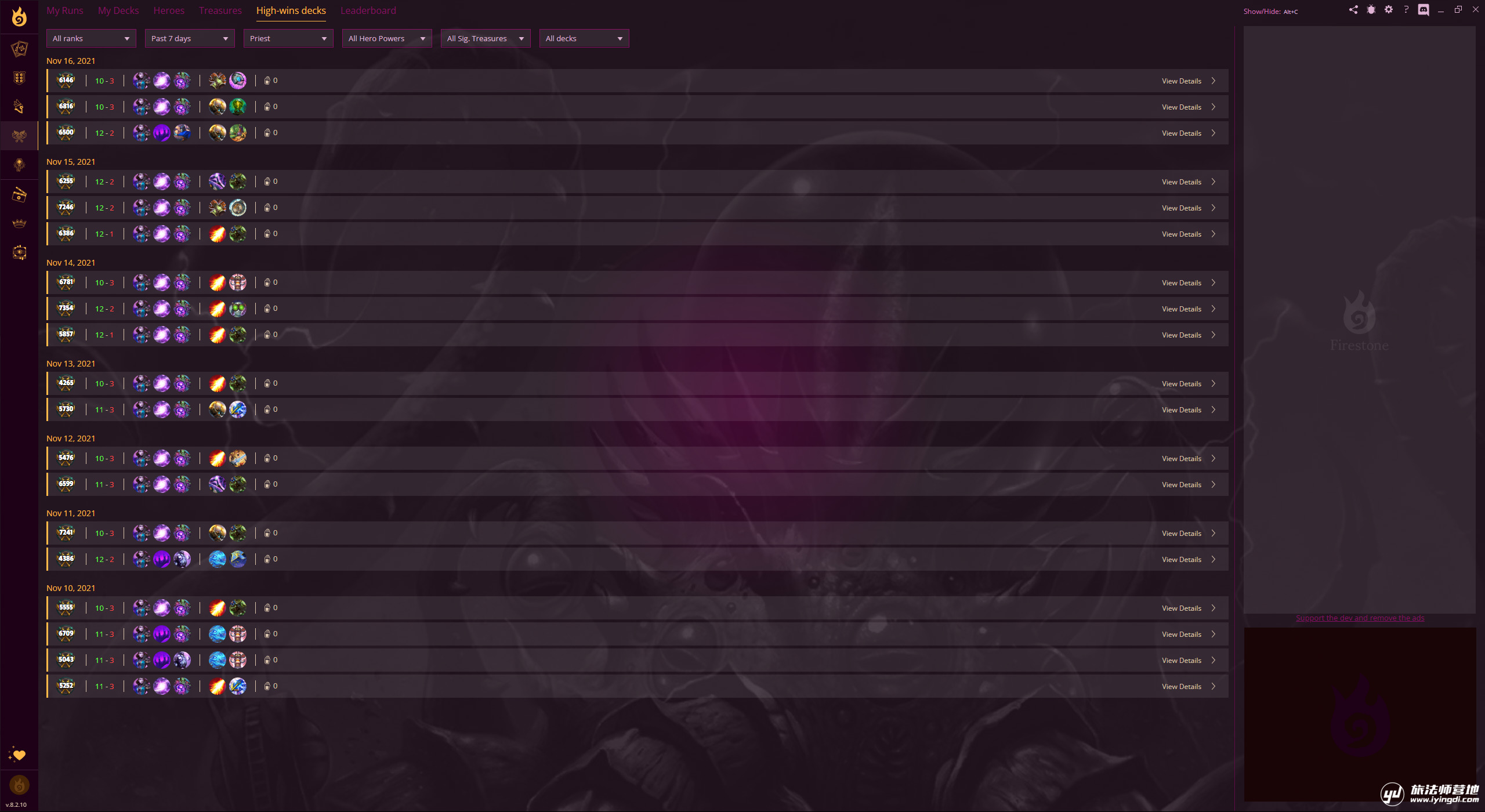The image size is (1485, 812).
Task: Click the shield with stars sidebar icon
Action: (x=19, y=78)
